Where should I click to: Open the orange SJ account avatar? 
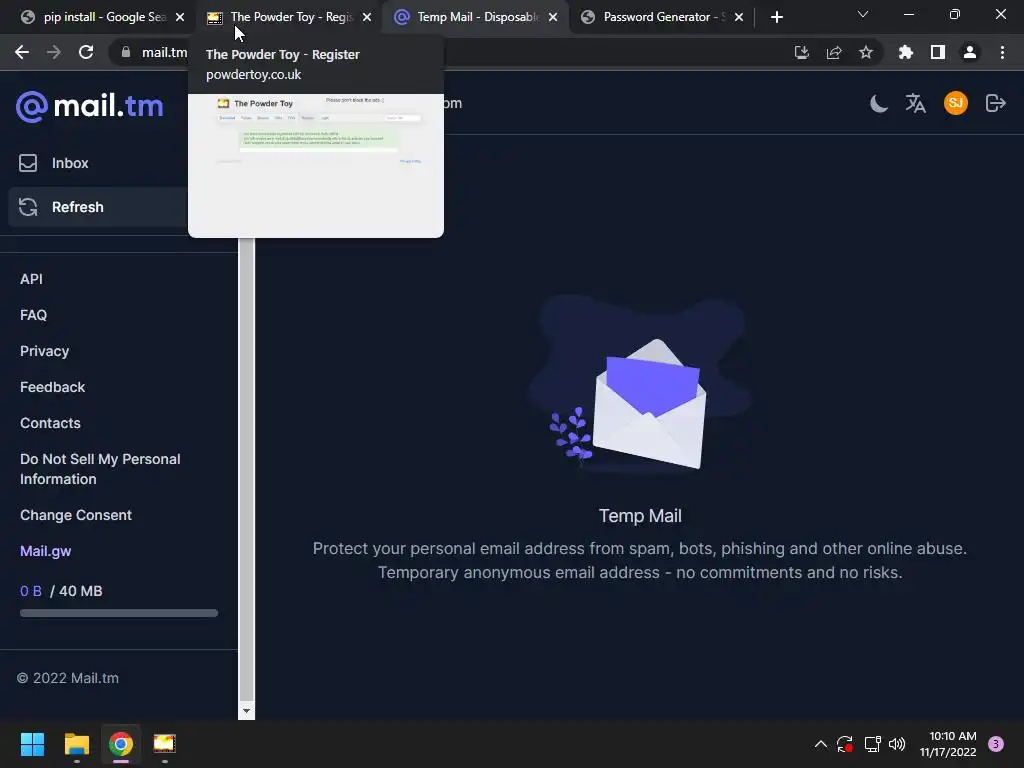point(955,103)
